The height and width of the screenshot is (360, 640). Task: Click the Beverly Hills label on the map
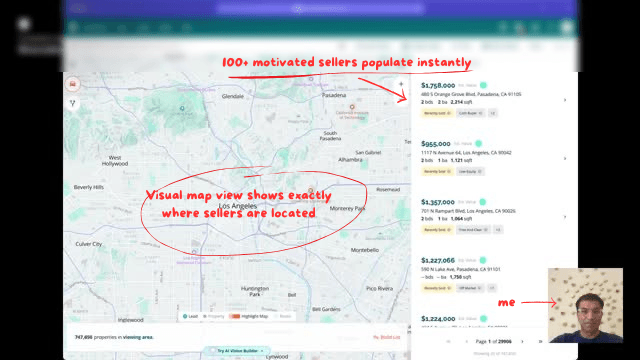click(x=89, y=187)
